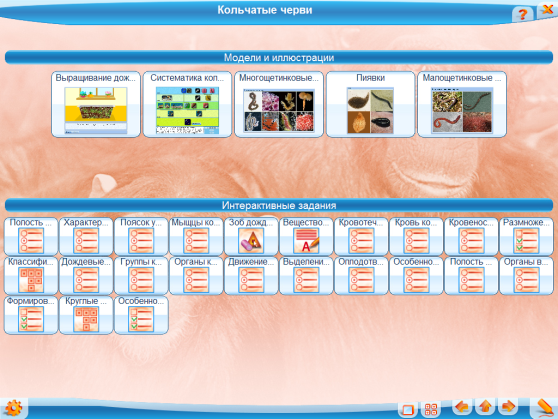558x419 pixels.
Task: Switch to grid view icon in bottom bar
Action: pos(431,409)
